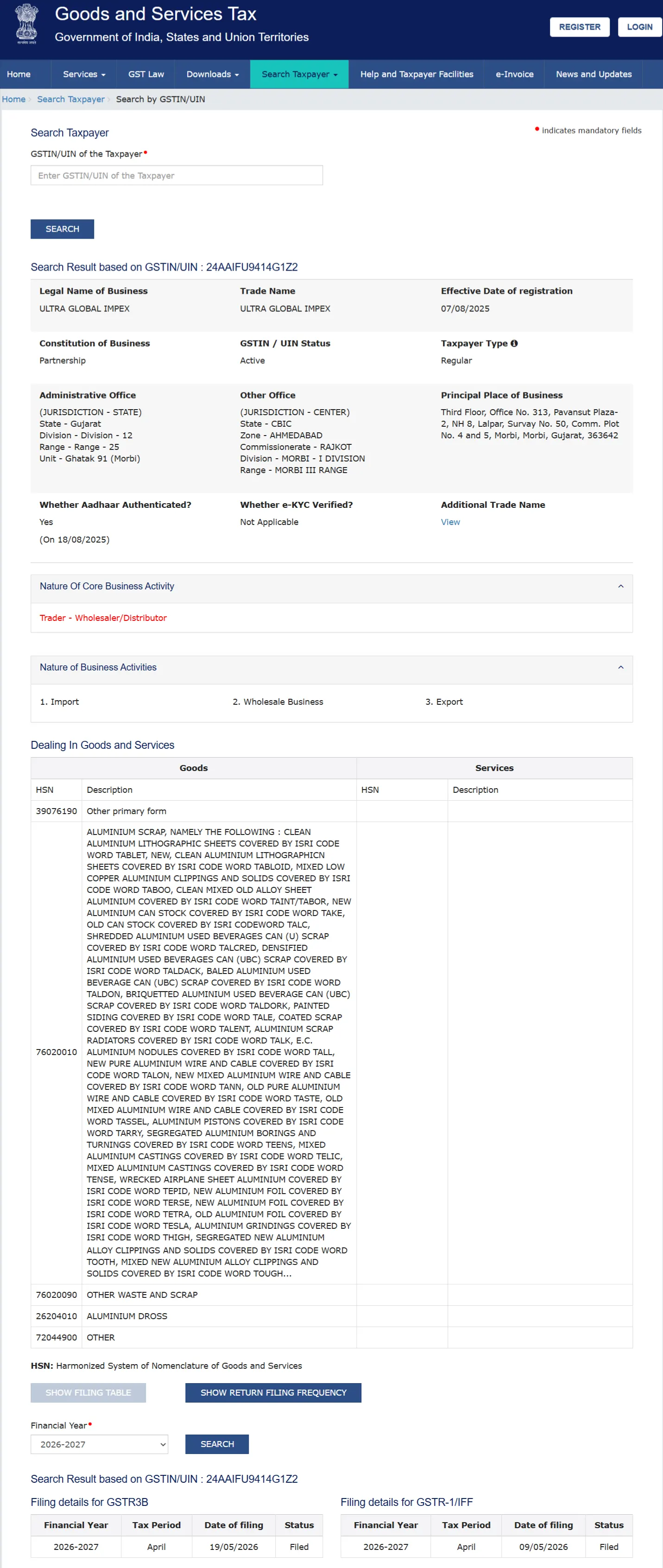Click HSN code 39076190 cell

[57, 811]
